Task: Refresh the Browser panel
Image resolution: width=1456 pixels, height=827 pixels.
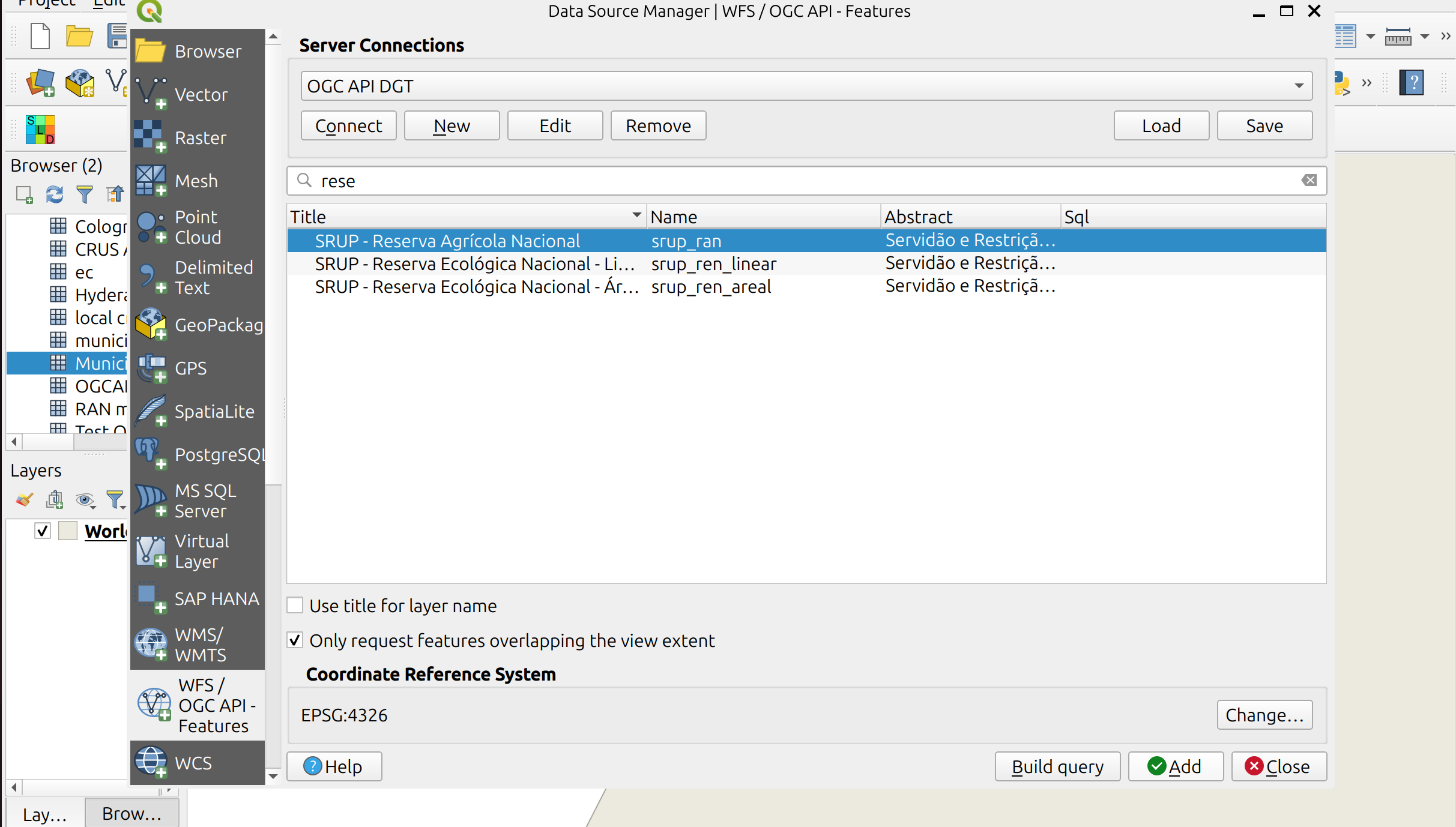Action: (55, 194)
